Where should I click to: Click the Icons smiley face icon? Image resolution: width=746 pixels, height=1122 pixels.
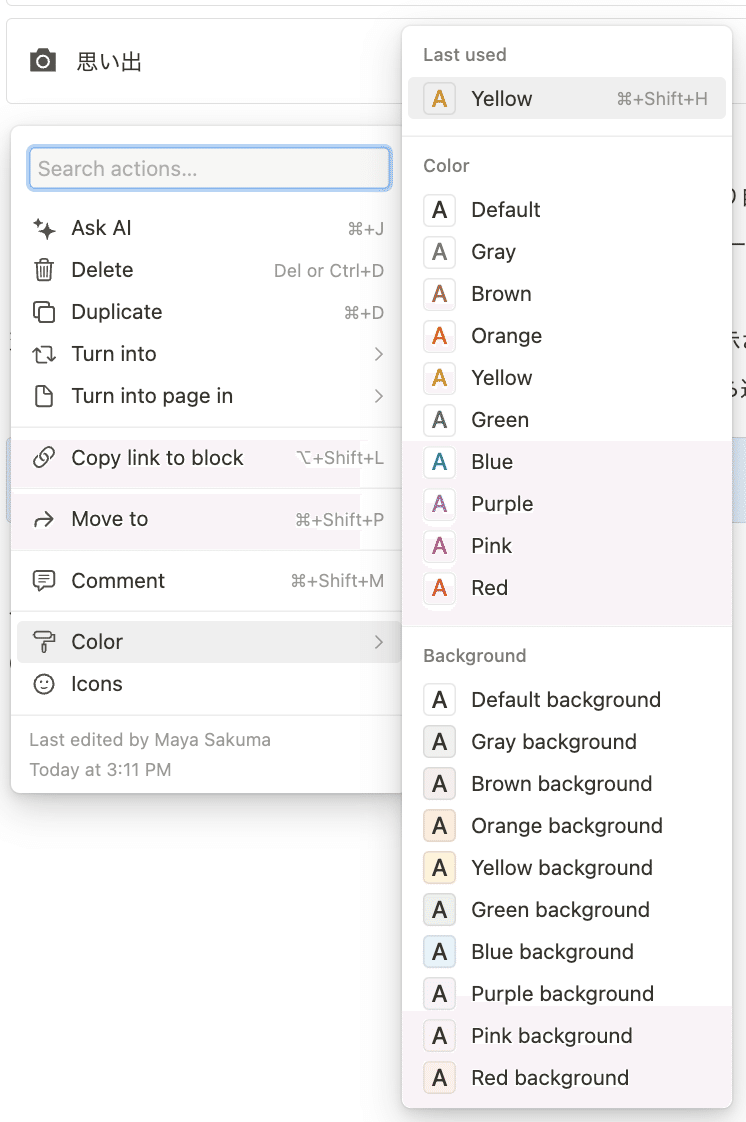(x=44, y=684)
